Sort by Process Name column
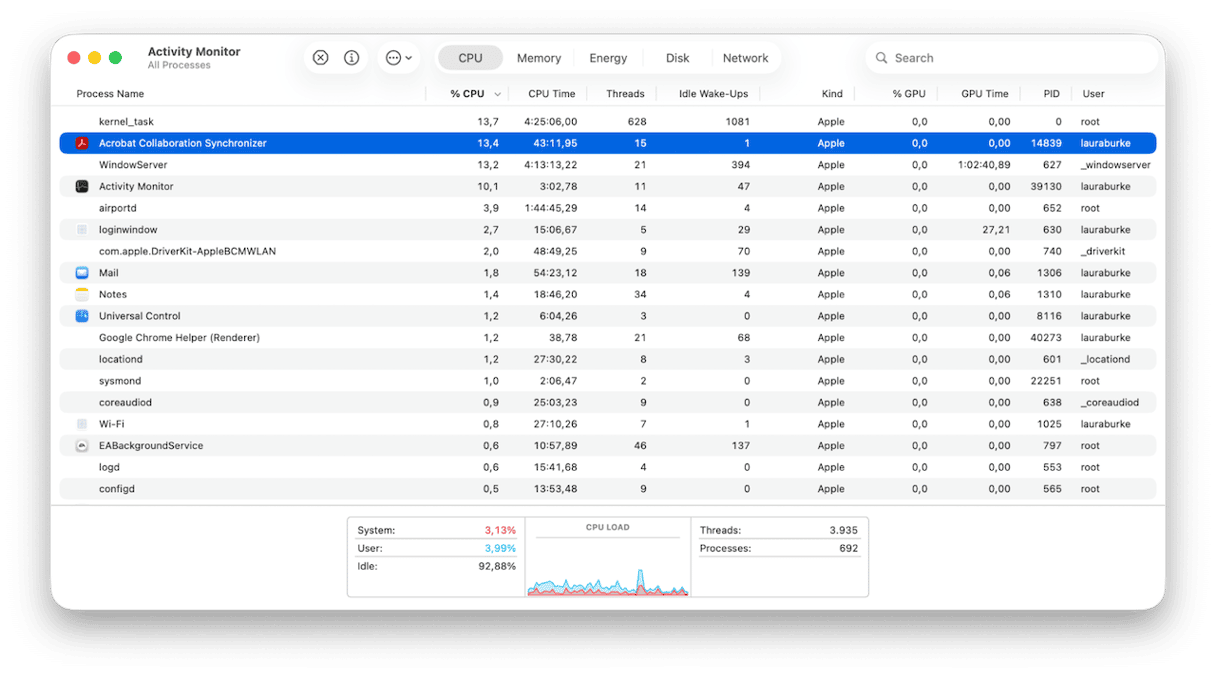 coord(110,94)
